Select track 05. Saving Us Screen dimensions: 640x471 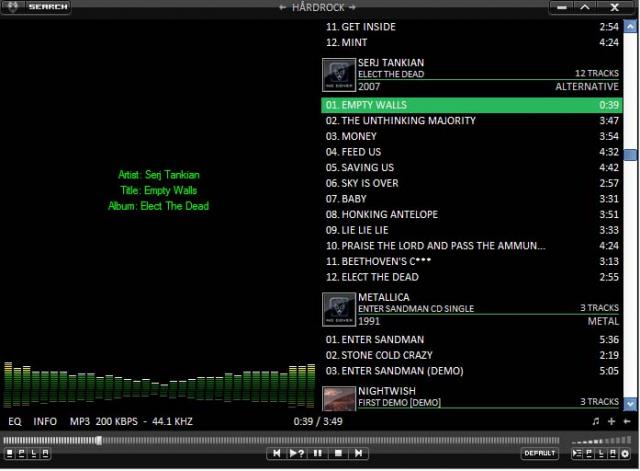(471, 168)
